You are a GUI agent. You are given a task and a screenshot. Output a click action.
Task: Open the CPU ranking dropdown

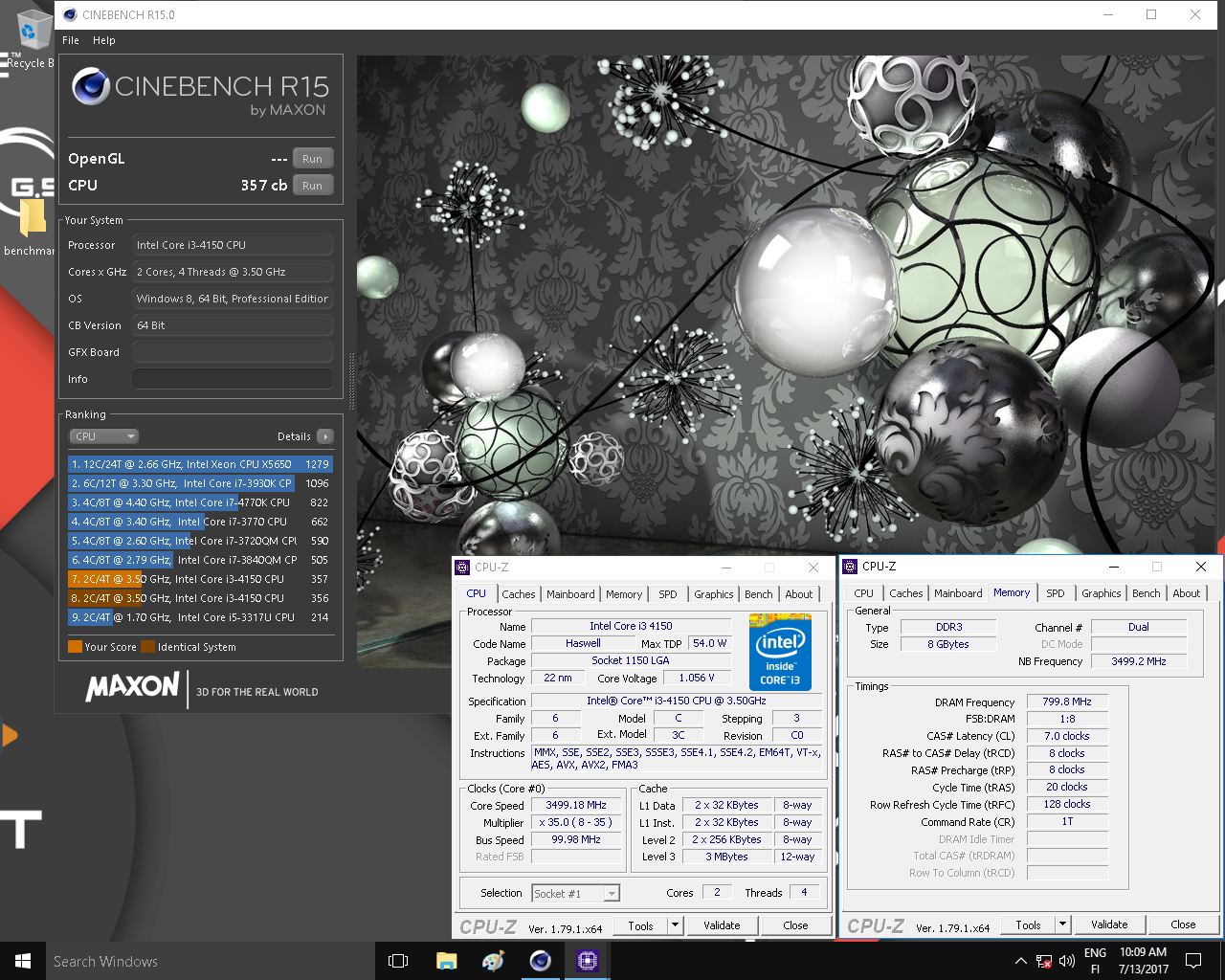coord(104,436)
